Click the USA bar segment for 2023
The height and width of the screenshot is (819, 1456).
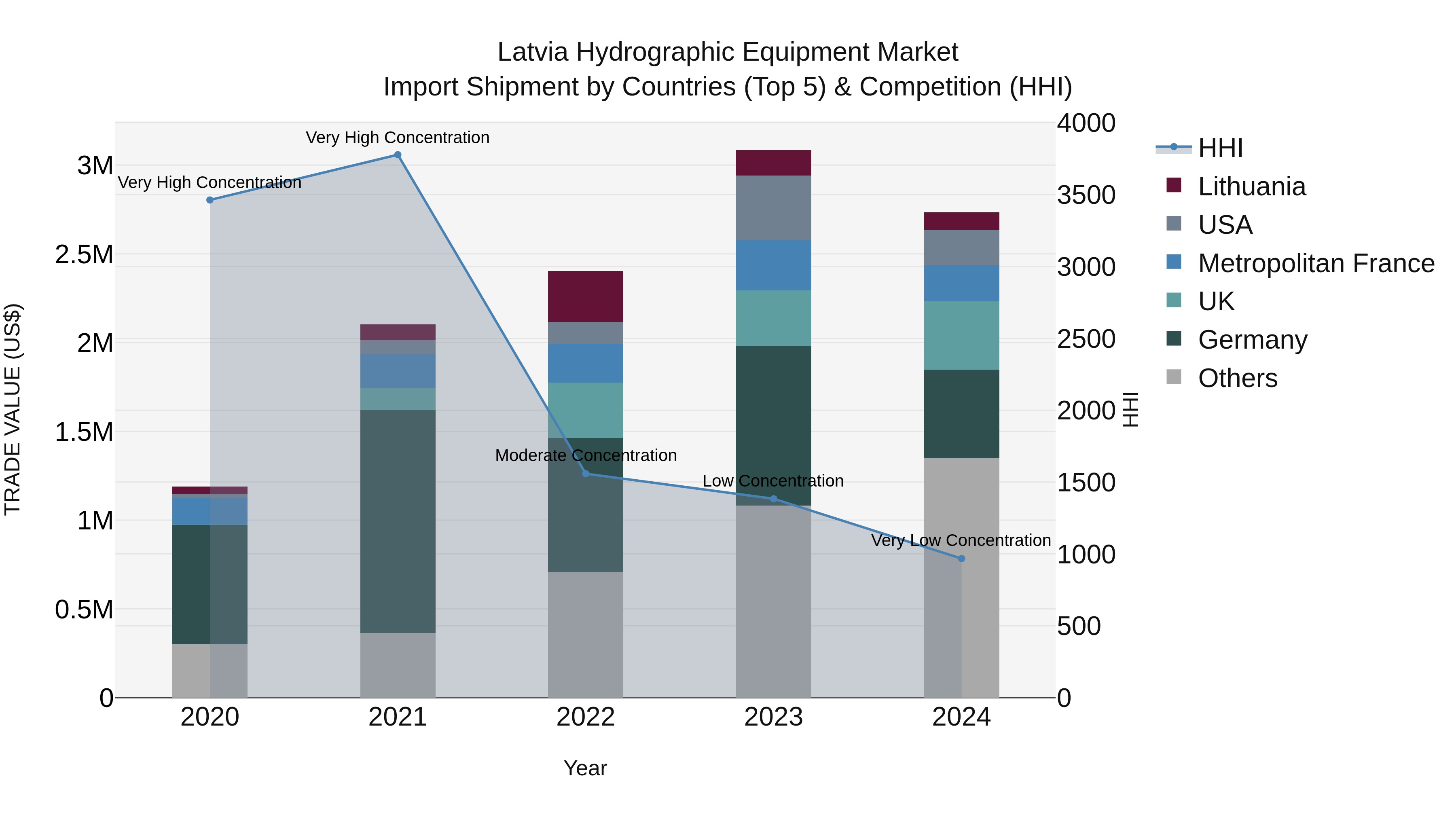(774, 208)
